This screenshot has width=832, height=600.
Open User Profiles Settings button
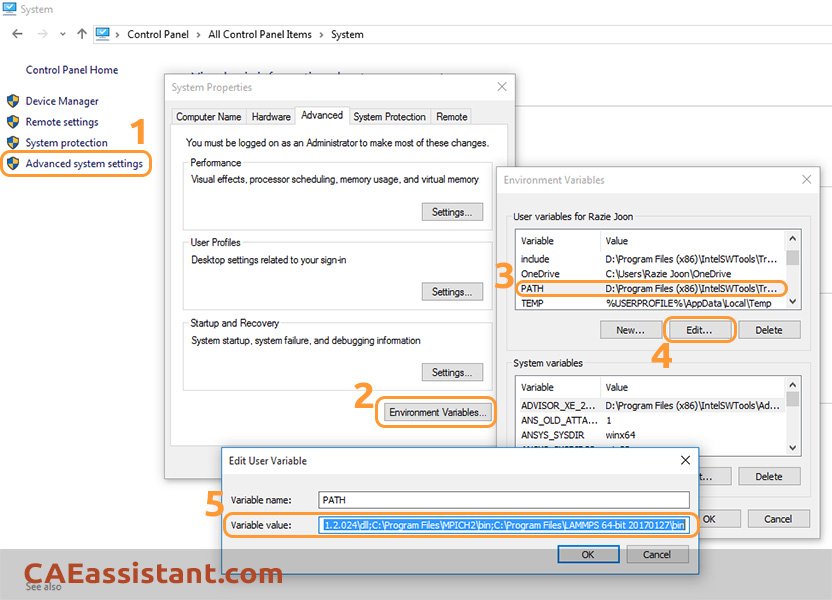(452, 292)
